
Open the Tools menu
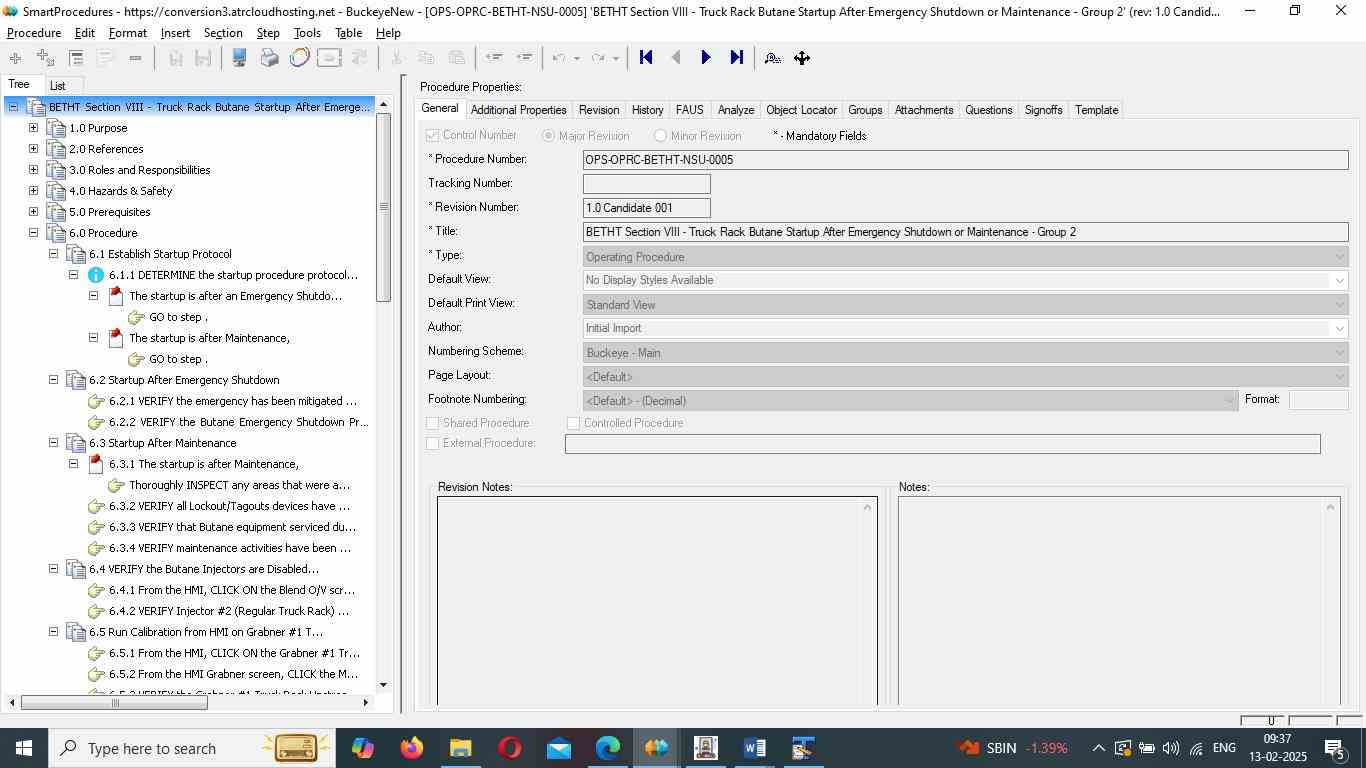click(x=307, y=33)
